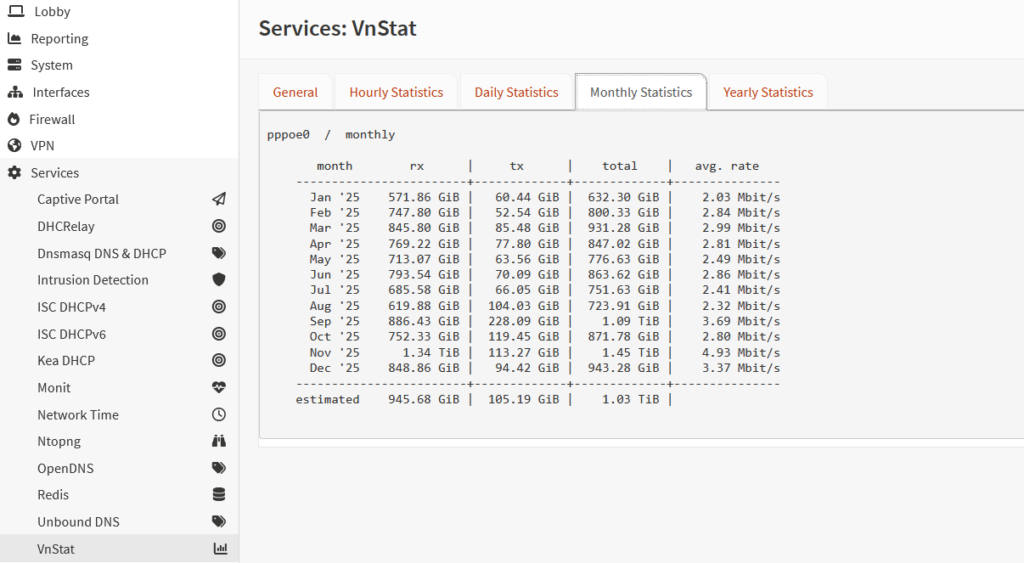Image resolution: width=1024 pixels, height=563 pixels.
Task: Expand the Interfaces menu section
Action: coord(60,92)
